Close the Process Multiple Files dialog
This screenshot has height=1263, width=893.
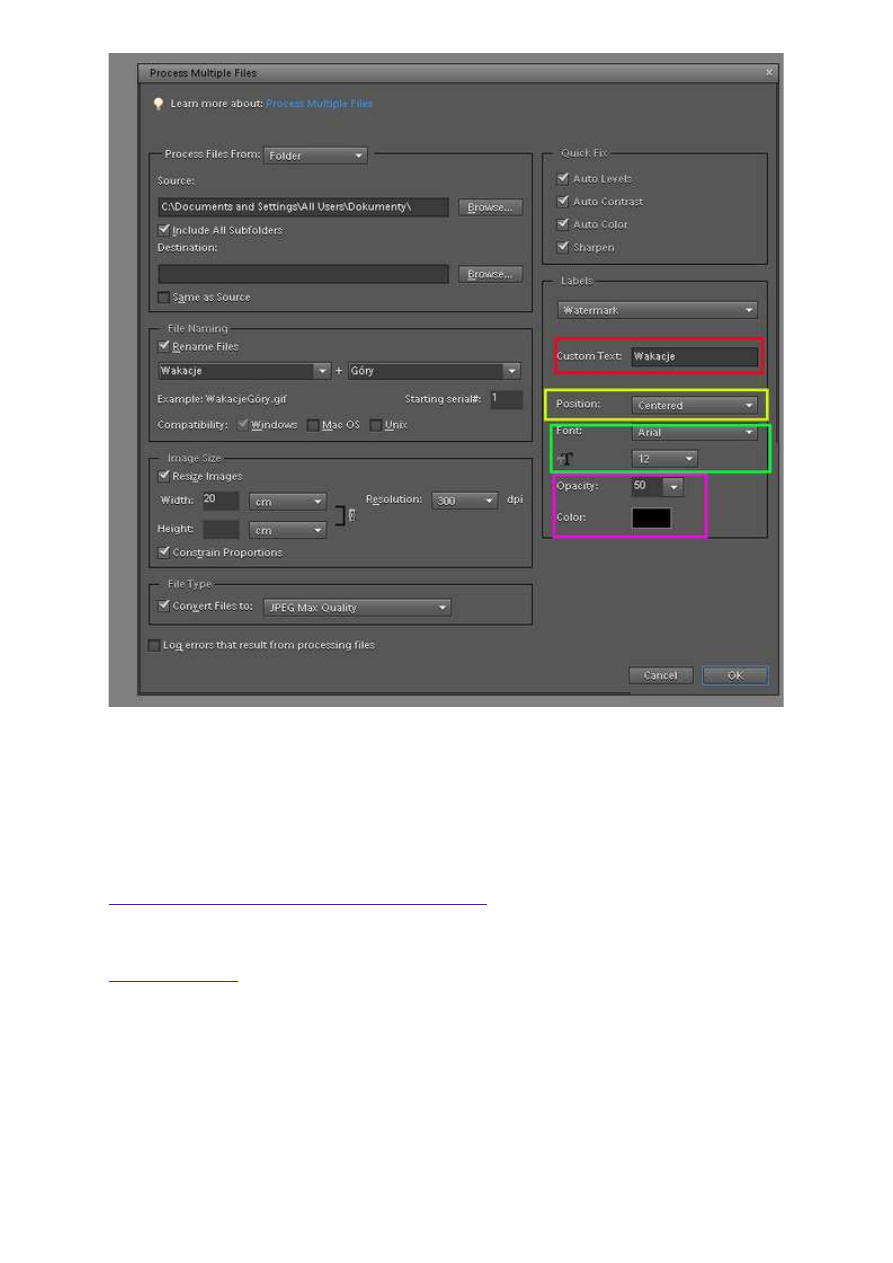[768, 73]
